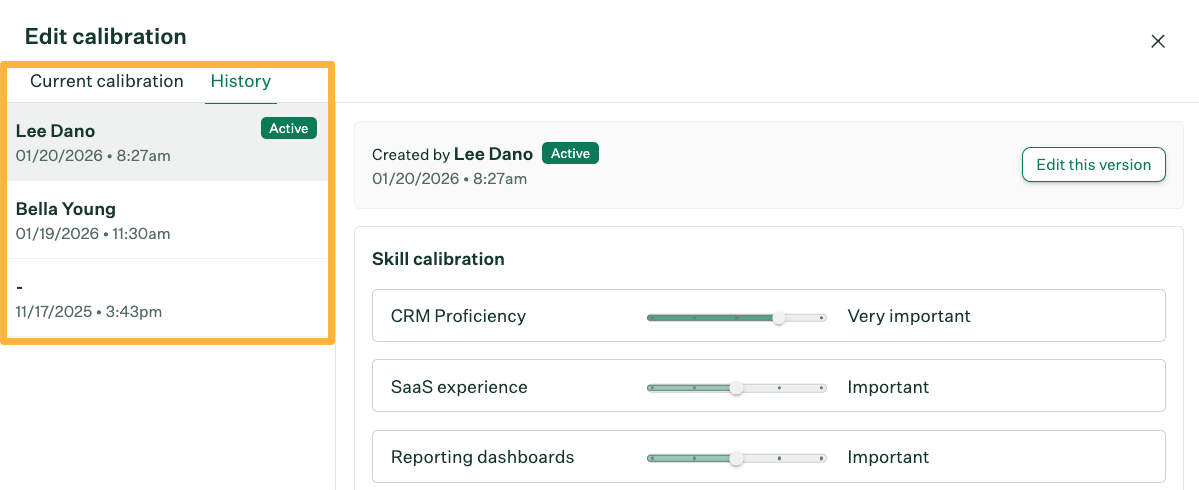Image resolution: width=1199 pixels, height=490 pixels.
Task: Click the CRM Proficiency slider handle
Action: click(x=779, y=317)
